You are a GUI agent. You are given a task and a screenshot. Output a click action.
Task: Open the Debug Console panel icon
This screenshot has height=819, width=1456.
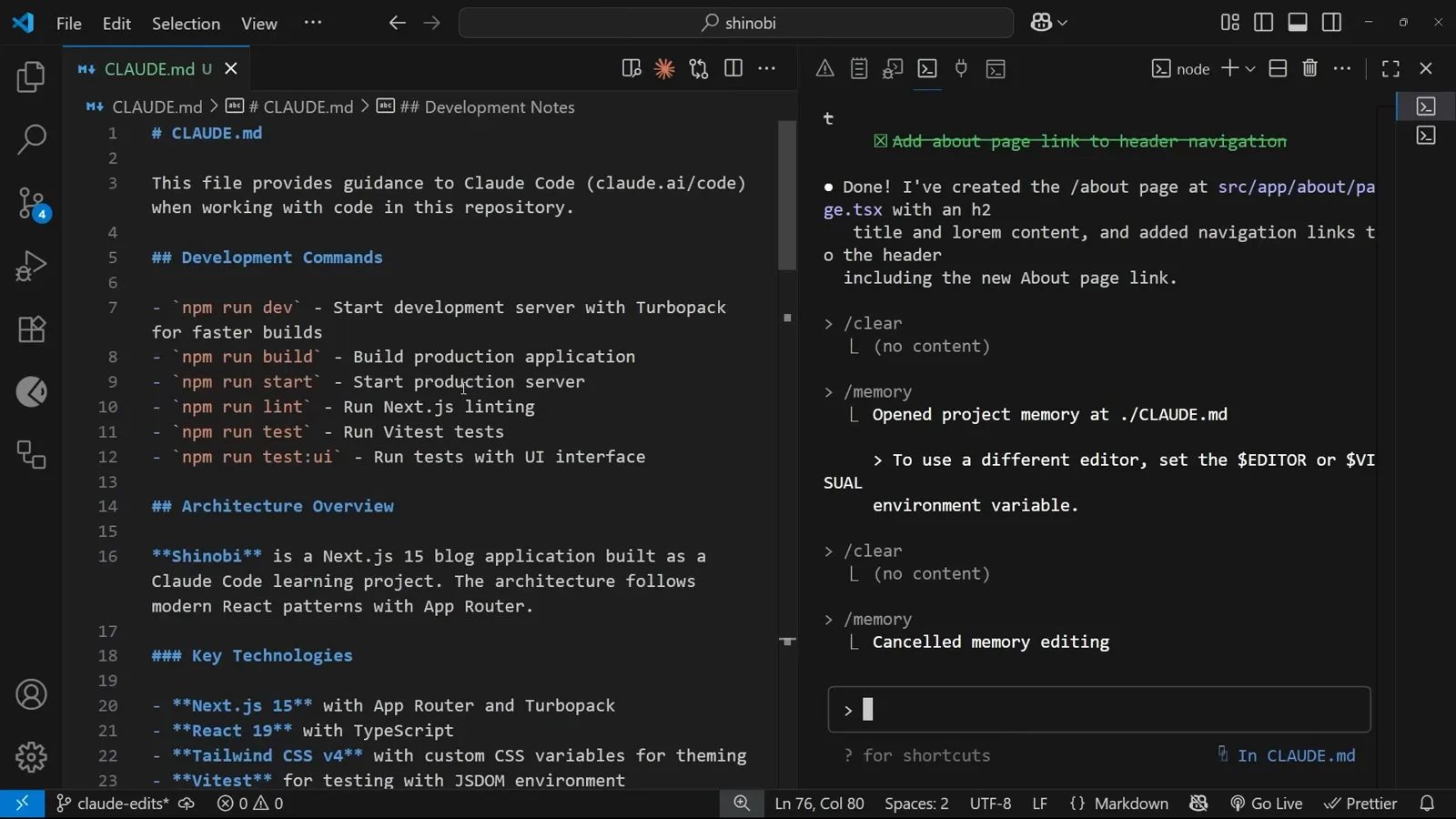pyautogui.click(x=893, y=68)
